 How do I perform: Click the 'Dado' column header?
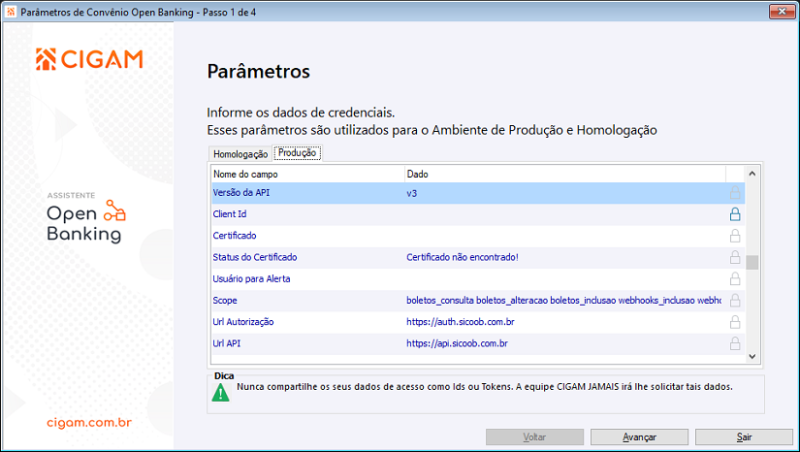click(565, 174)
